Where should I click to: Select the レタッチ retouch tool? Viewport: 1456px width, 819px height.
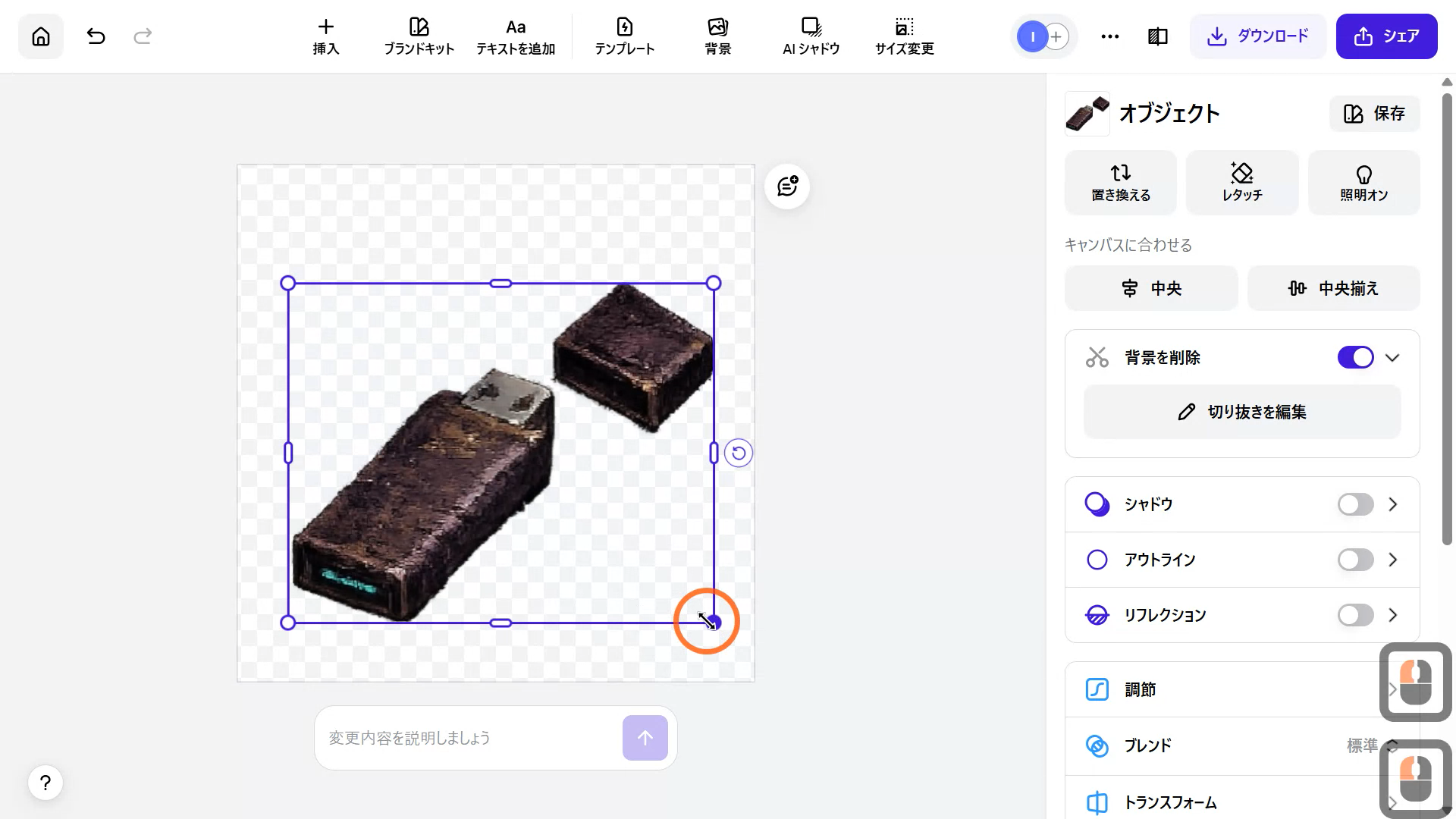1241,183
